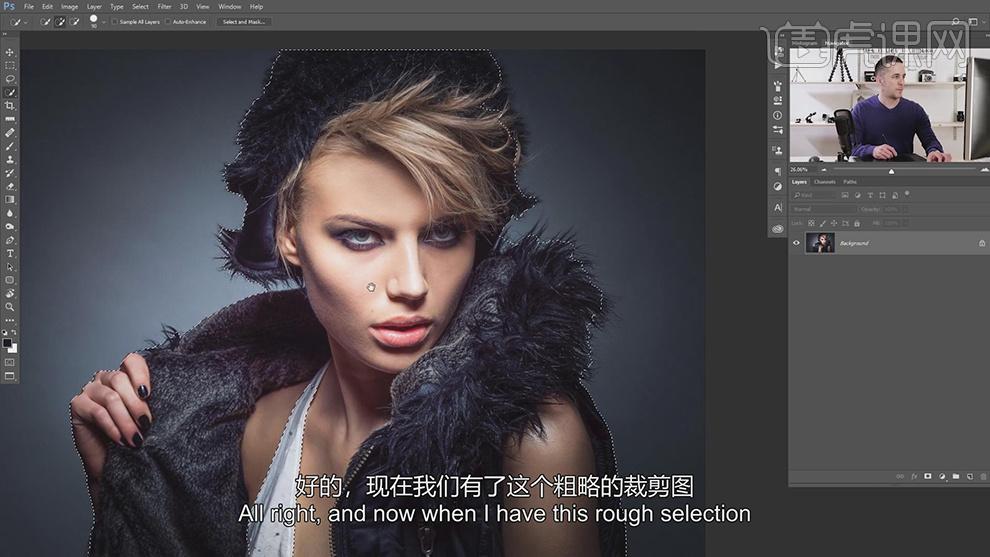The image size is (990, 557).
Task: Enable Auto-Enhance checkbox
Action: (x=168, y=21)
